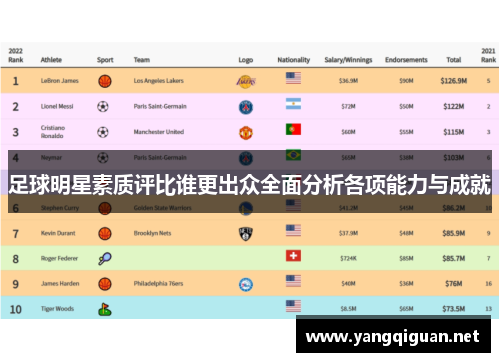Click the soccer ball icon in Neymar row
500x362 pixels.
click(103, 158)
